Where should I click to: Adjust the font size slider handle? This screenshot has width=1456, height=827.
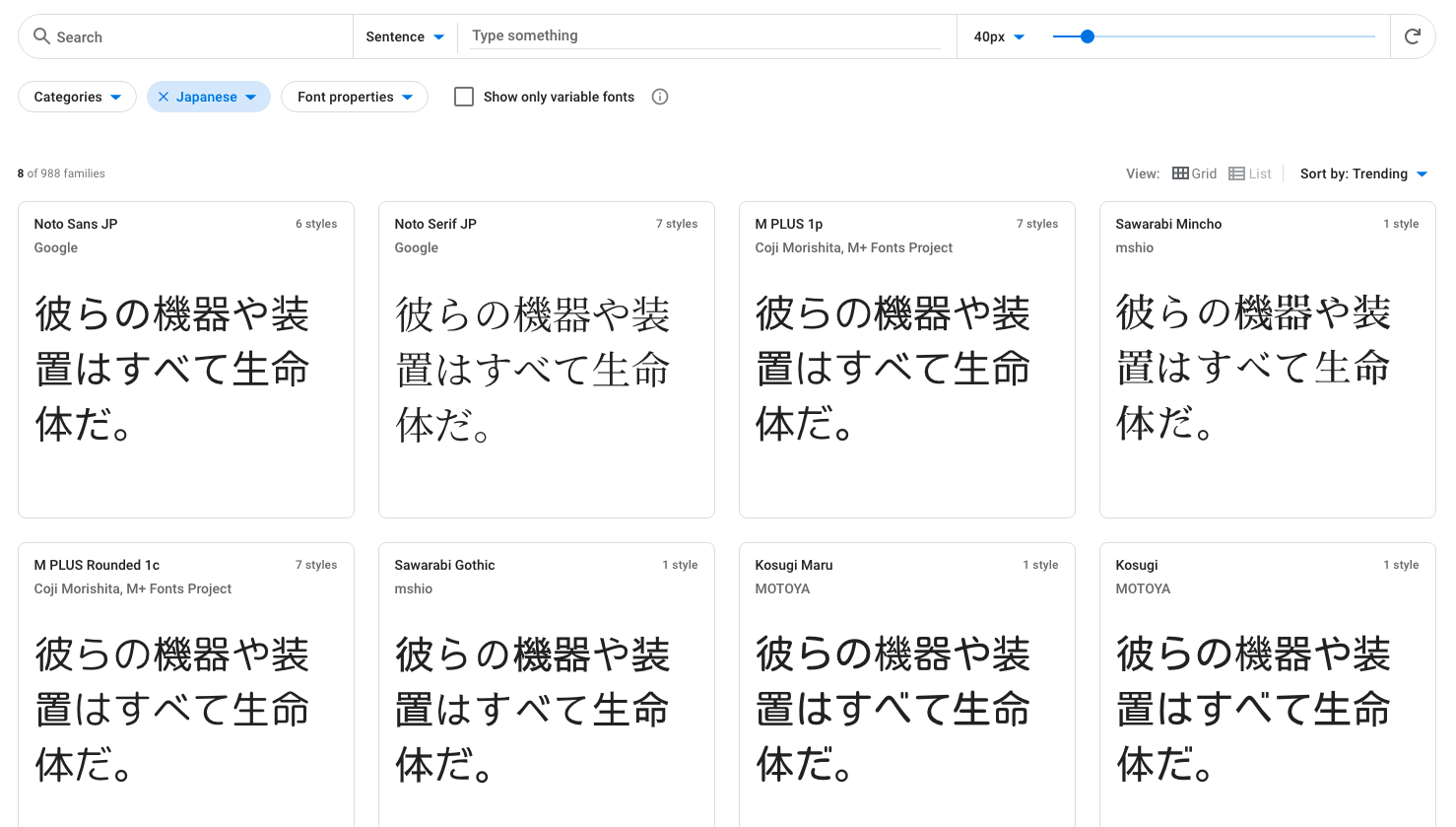pyautogui.click(x=1088, y=36)
